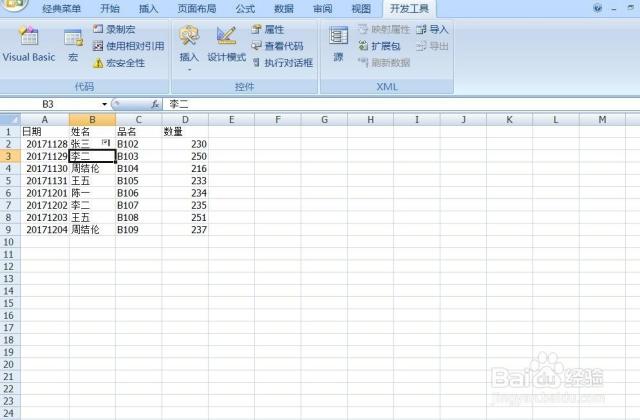The image size is (640, 420).
Task: Switch to the 数据 (Data) tab
Action: (x=284, y=8)
